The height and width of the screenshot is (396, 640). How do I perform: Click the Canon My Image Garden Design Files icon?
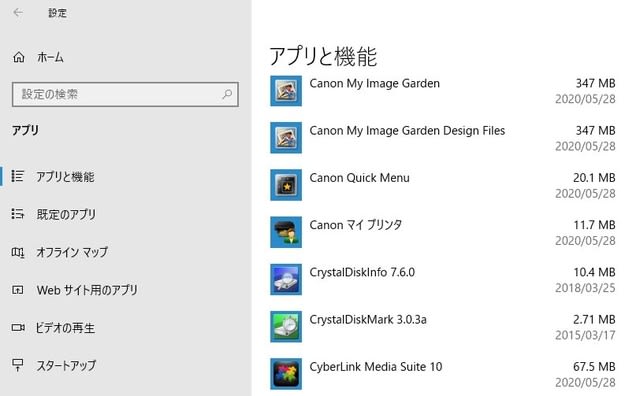coord(286,138)
